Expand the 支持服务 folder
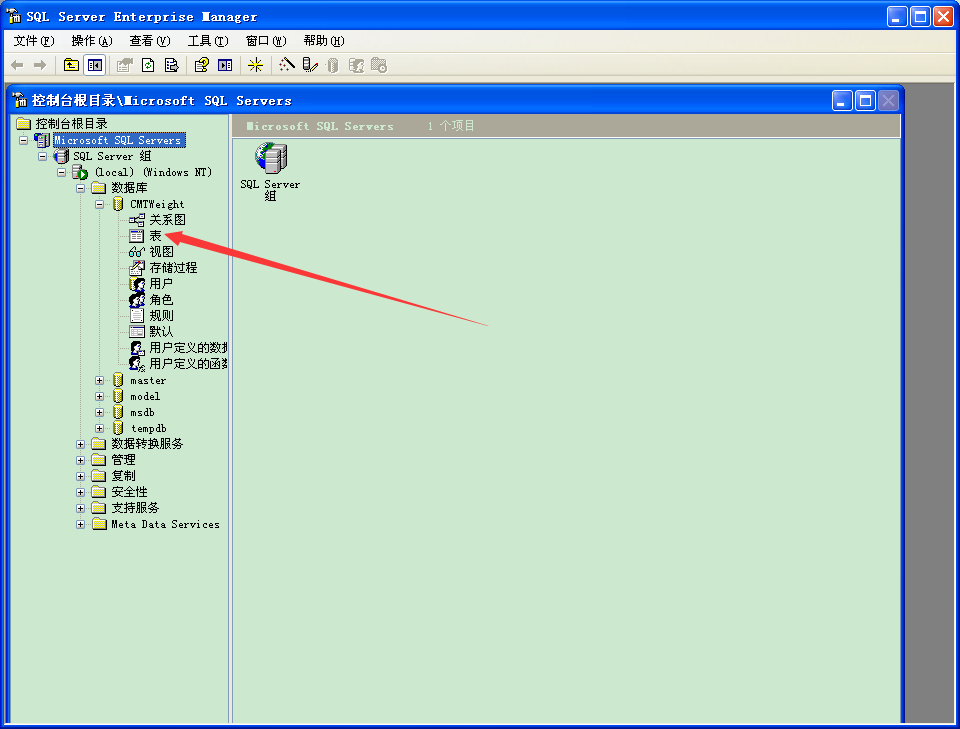This screenshot has height=729, width=960. [80, 508]
